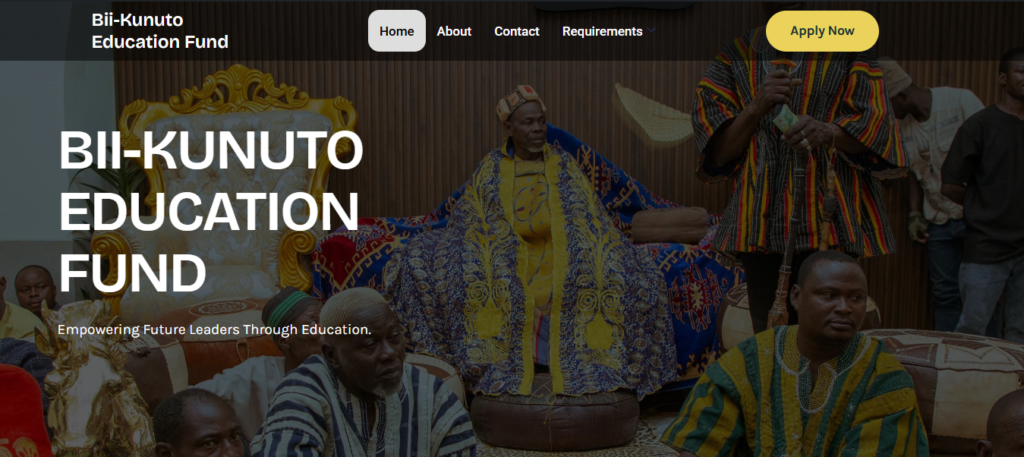The image size is (1024, 457).
Task: Click the large BII-KUNUTO EDUCATION FUND heading
Action: [x=210, y=211]
